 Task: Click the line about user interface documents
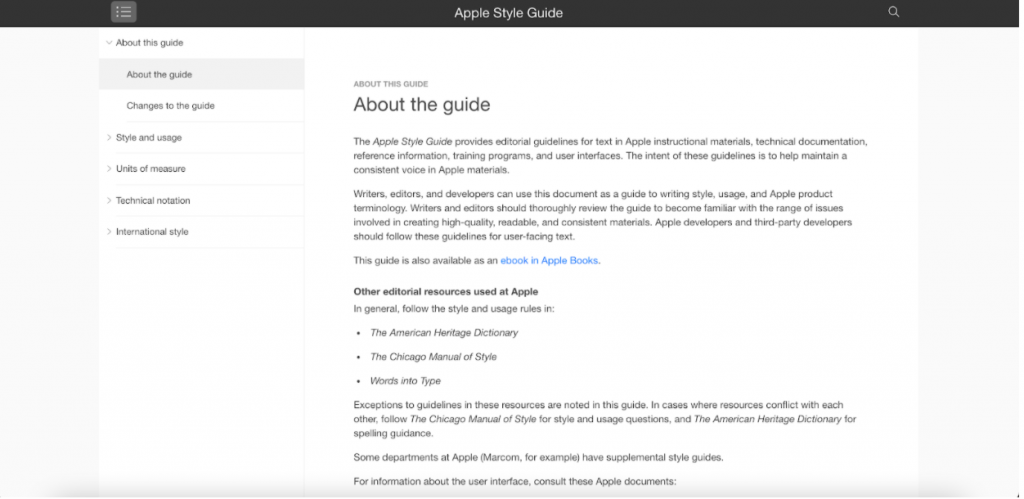(x=515, y=481)
